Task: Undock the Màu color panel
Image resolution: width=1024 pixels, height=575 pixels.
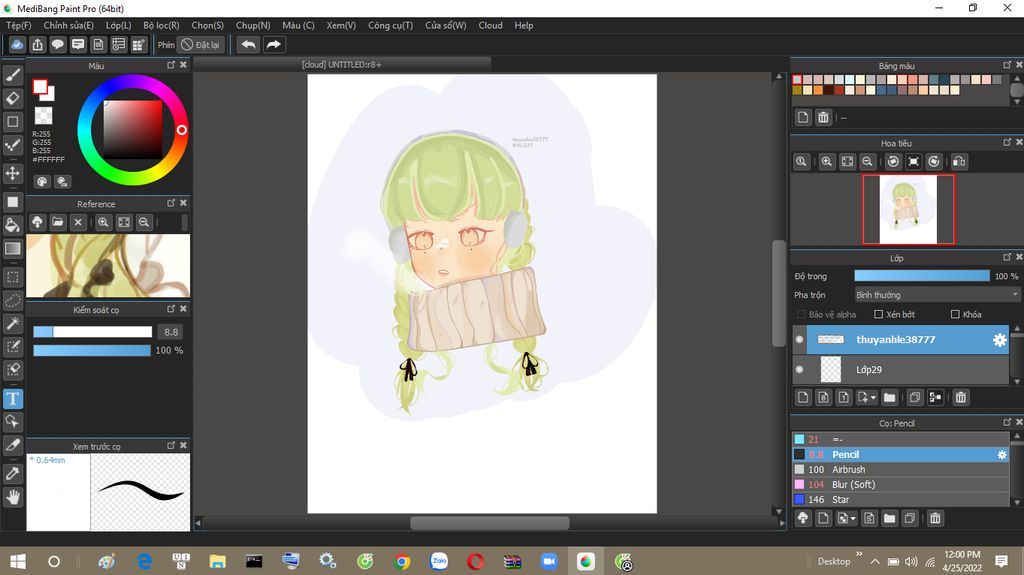Action: click(171, 65)
